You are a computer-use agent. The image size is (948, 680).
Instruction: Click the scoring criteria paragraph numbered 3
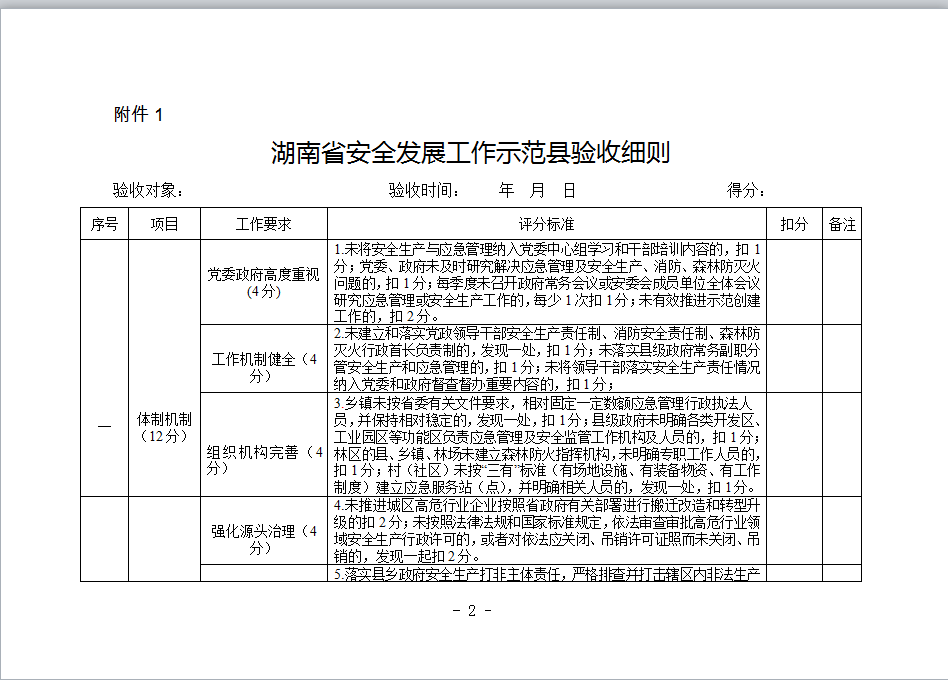[x=546, y=445]
